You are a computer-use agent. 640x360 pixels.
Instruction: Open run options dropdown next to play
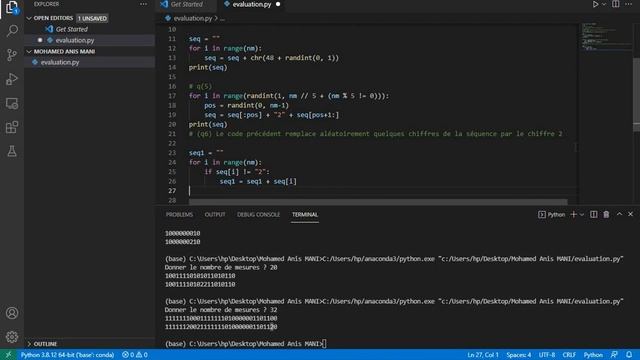tap(604, 4)
